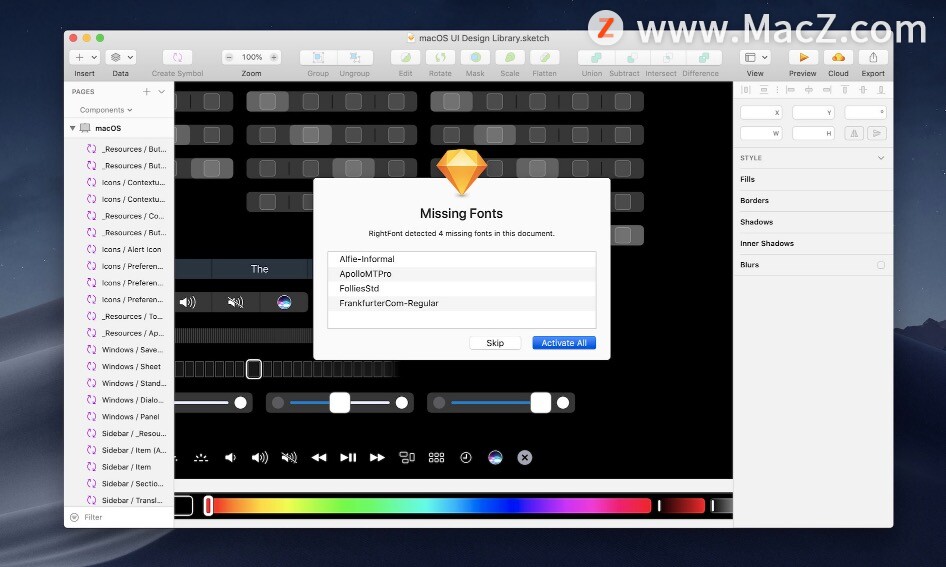Click the Difference boolean icon
The image size is (946, 567).
pos(703,57)
